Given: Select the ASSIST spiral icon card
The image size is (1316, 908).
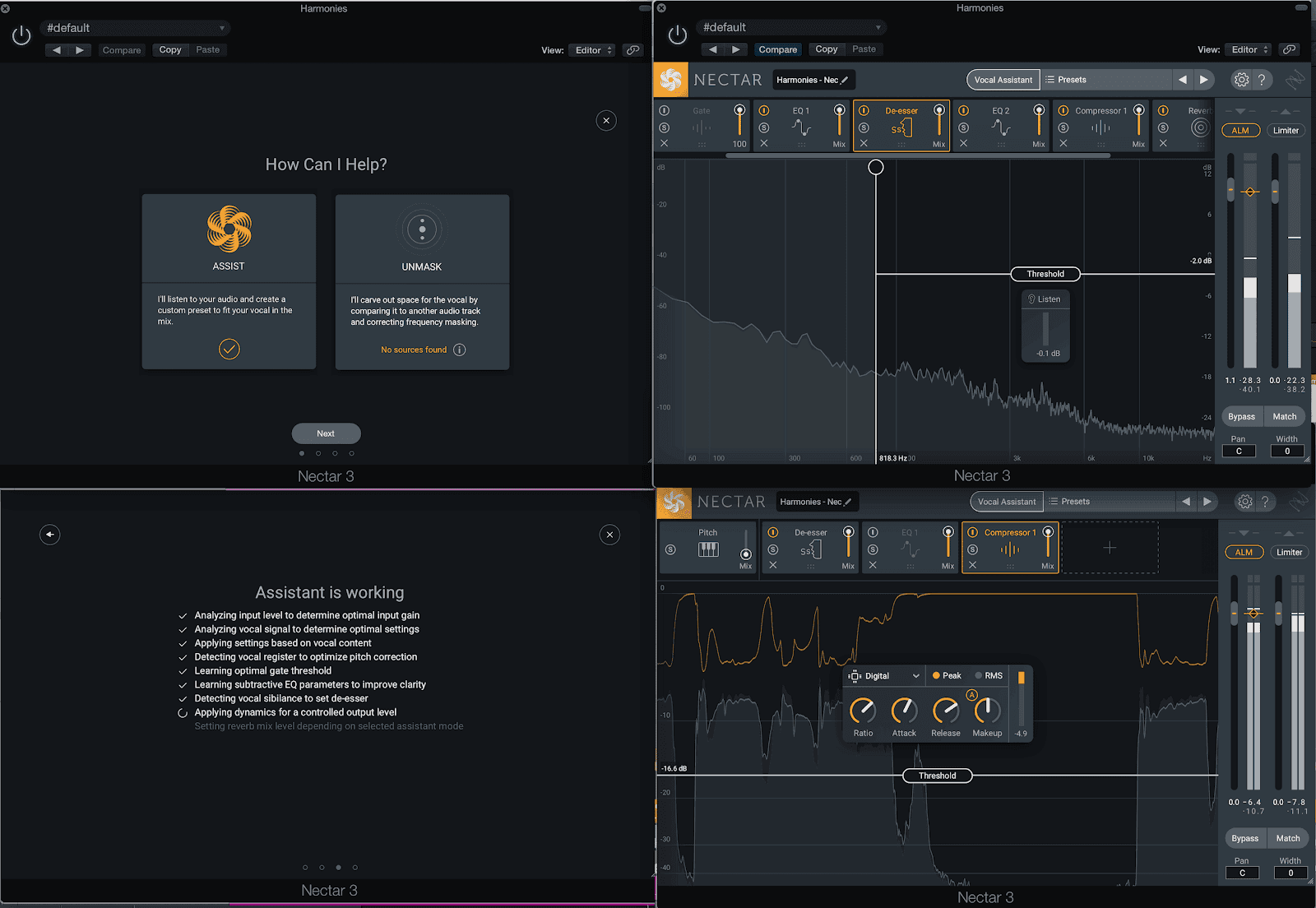Looking at the screenshot, I should click(x=229, y=229).
